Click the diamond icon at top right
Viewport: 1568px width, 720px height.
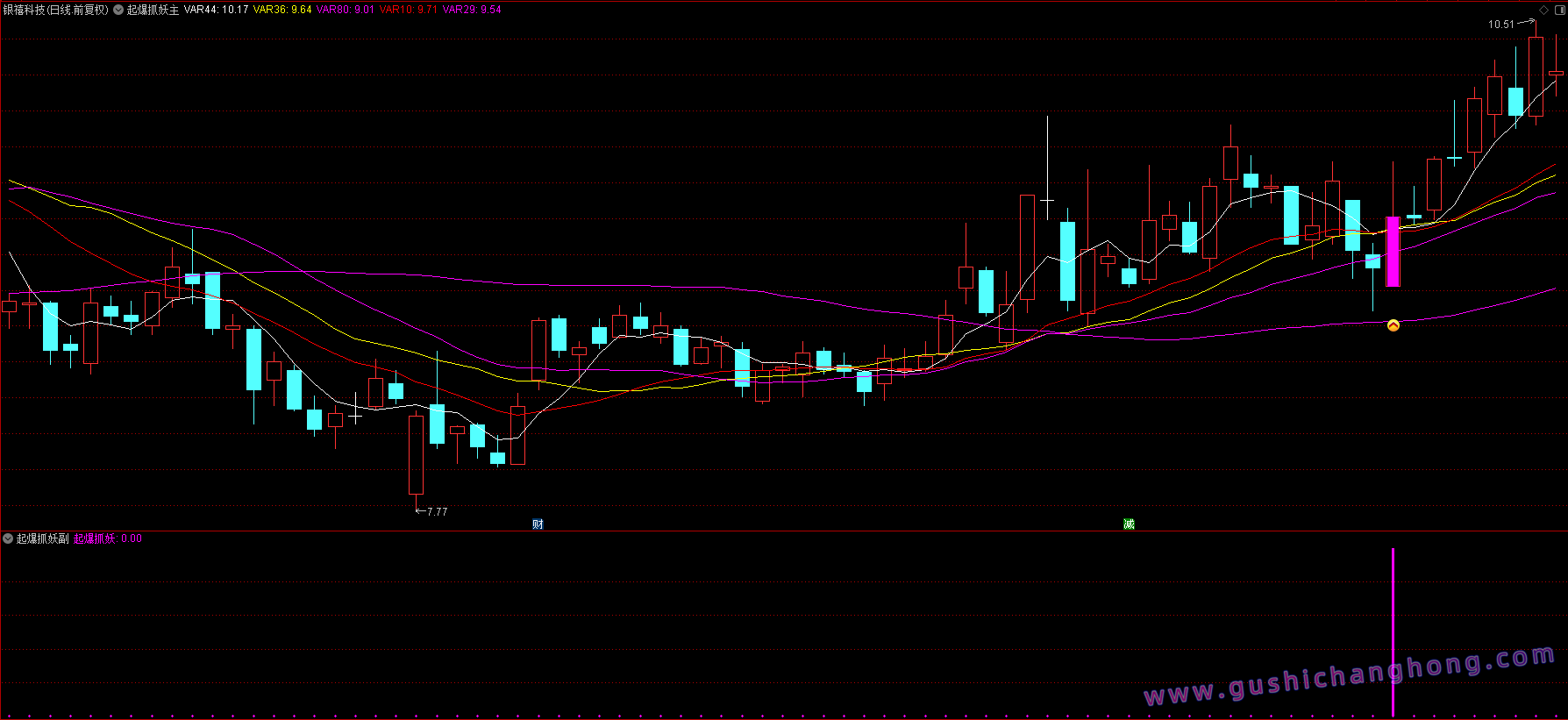1543,10
